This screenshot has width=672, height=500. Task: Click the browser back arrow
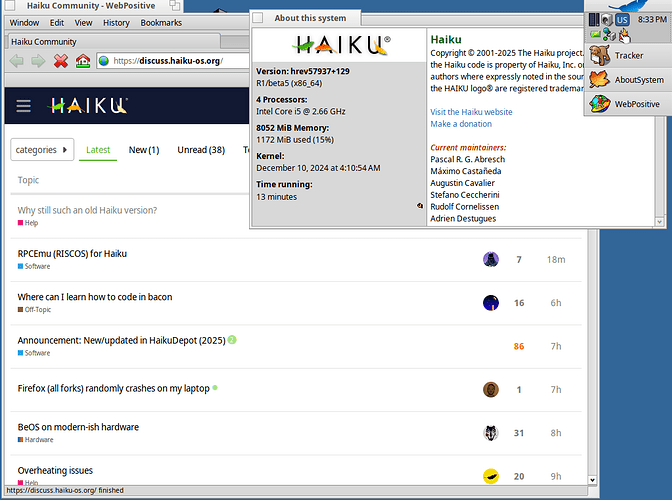[x=16, y=61]
